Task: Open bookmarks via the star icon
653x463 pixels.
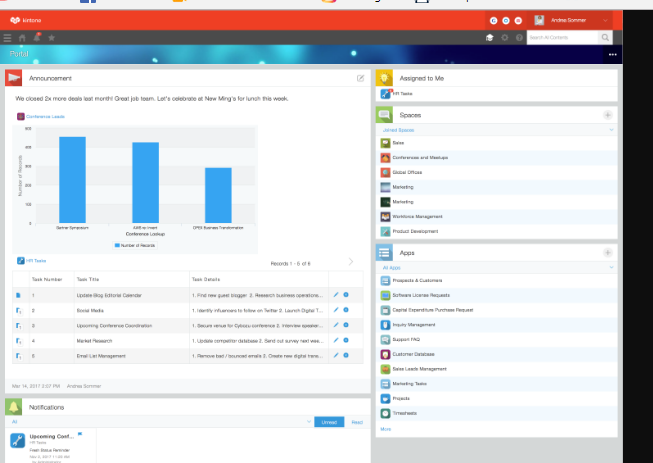Action: (51, 37)
